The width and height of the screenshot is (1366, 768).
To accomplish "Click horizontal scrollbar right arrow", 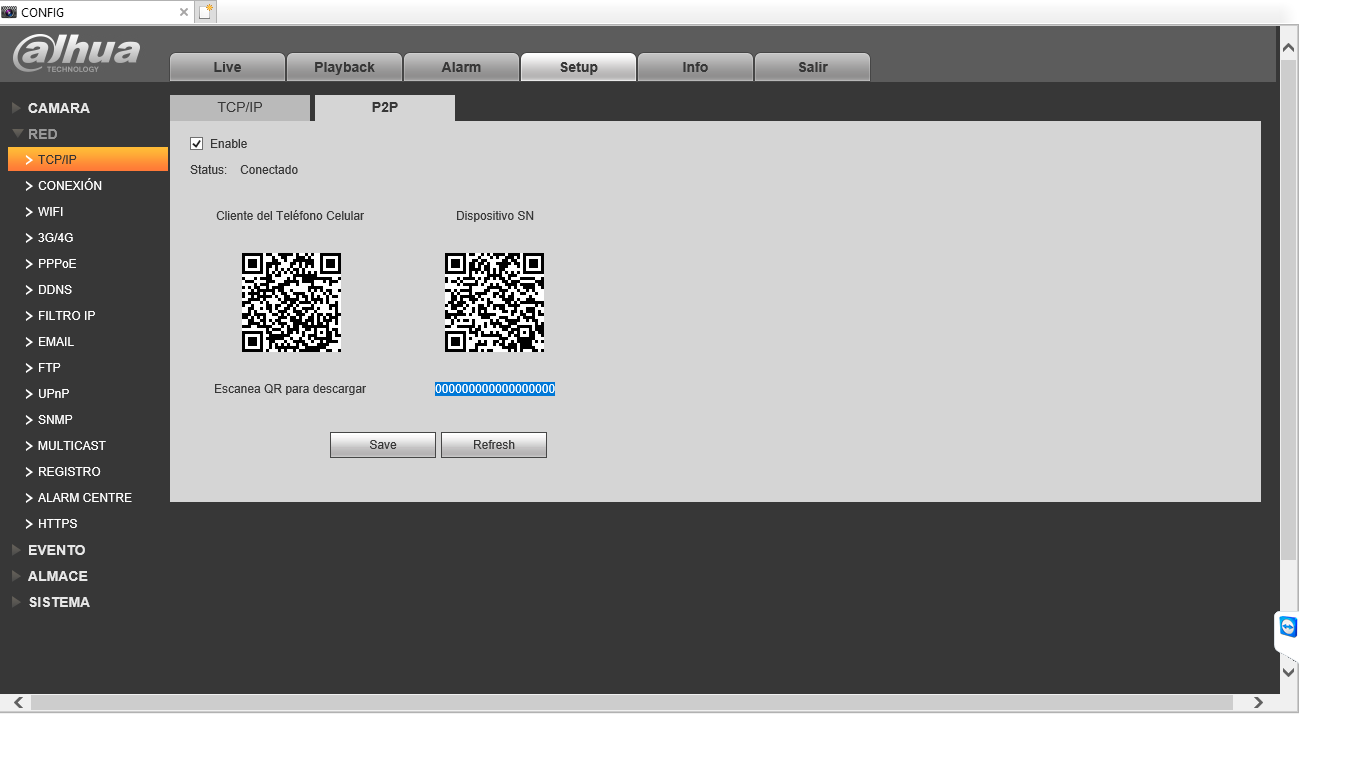I will click(1258, 703).
